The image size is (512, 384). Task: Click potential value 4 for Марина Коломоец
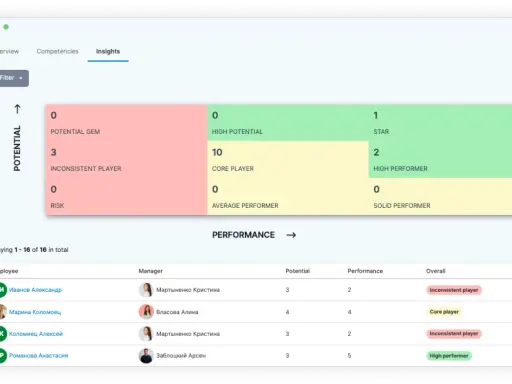[287, 312]
